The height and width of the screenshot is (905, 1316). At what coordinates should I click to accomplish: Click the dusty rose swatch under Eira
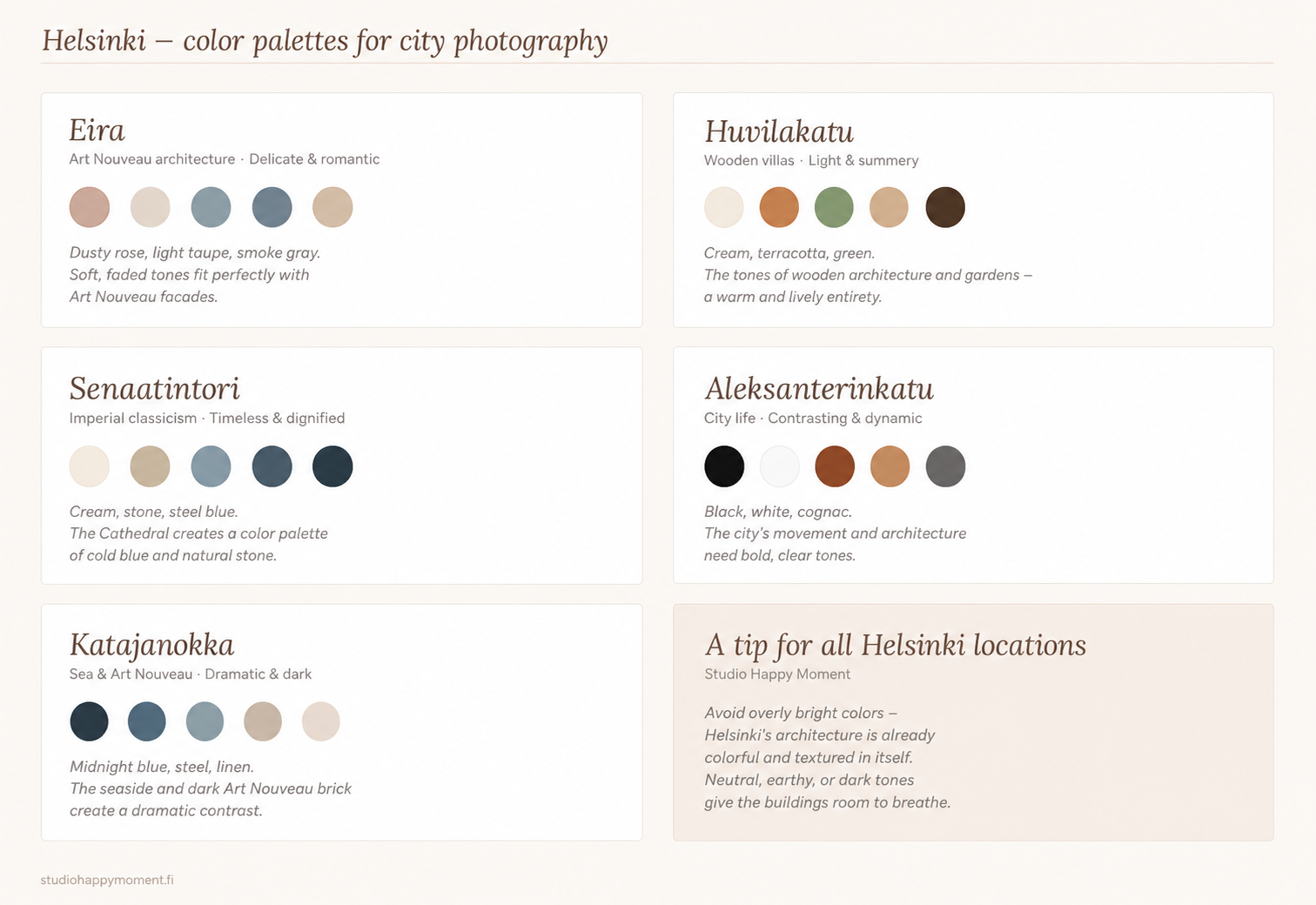[x=90, y=207]
